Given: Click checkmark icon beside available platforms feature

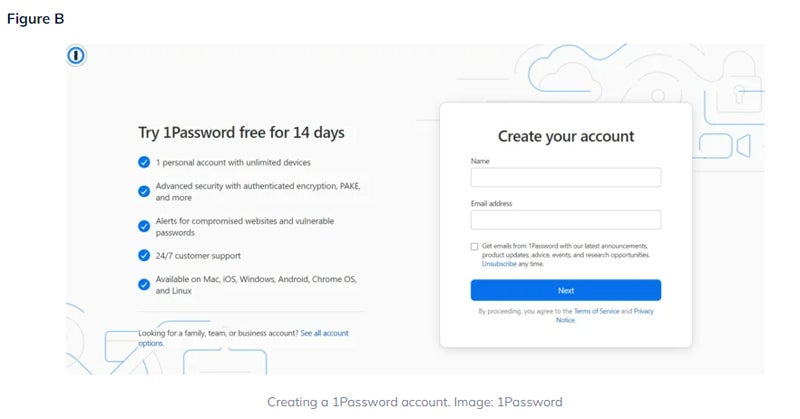Looking at the screenshot, I should (144, 284).
